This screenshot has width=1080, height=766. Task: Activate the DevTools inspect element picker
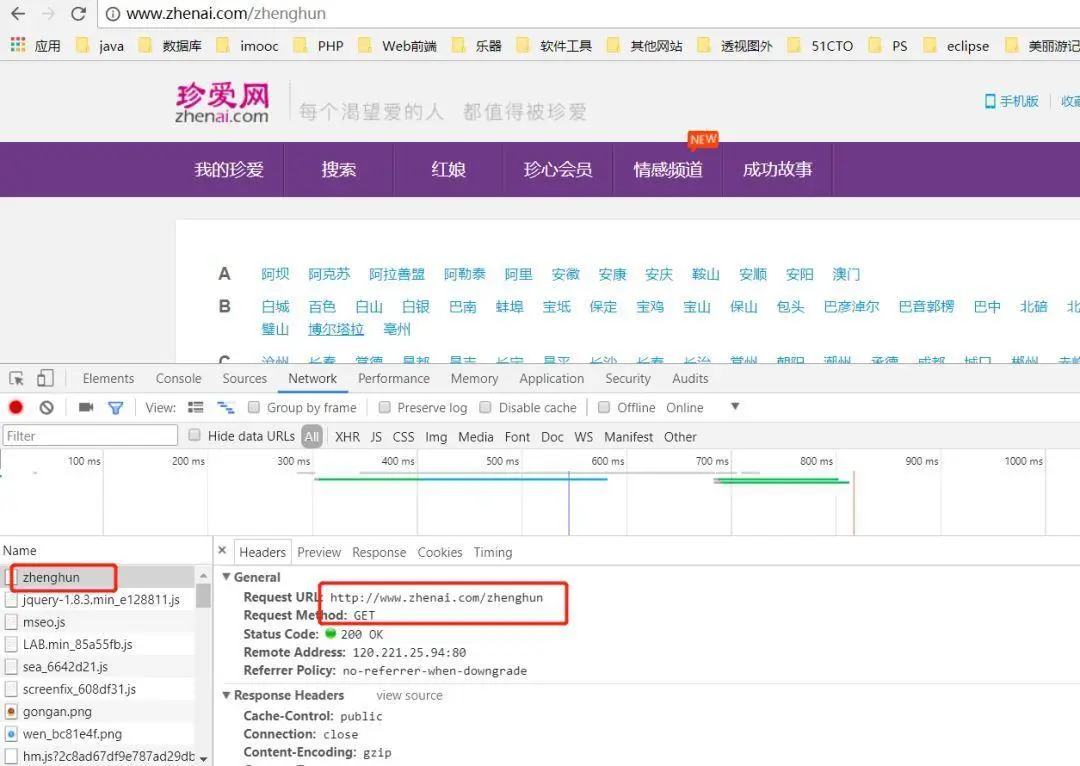click(17, 378)
